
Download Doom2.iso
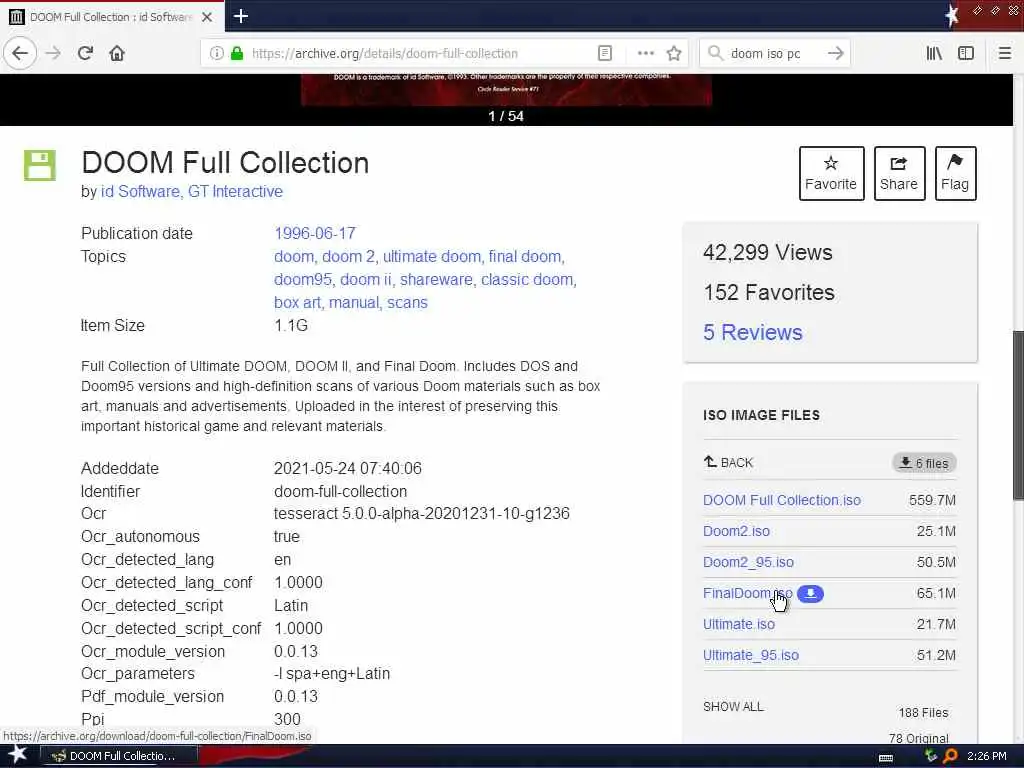[x=736, y=531]
